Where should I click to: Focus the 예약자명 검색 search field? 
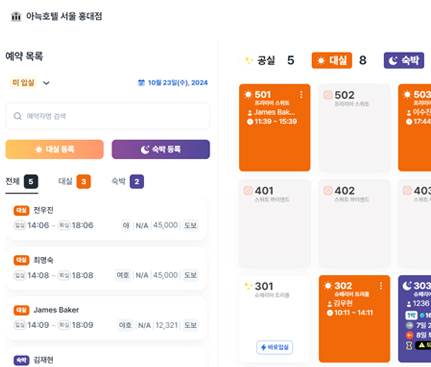tap(108, 116)
